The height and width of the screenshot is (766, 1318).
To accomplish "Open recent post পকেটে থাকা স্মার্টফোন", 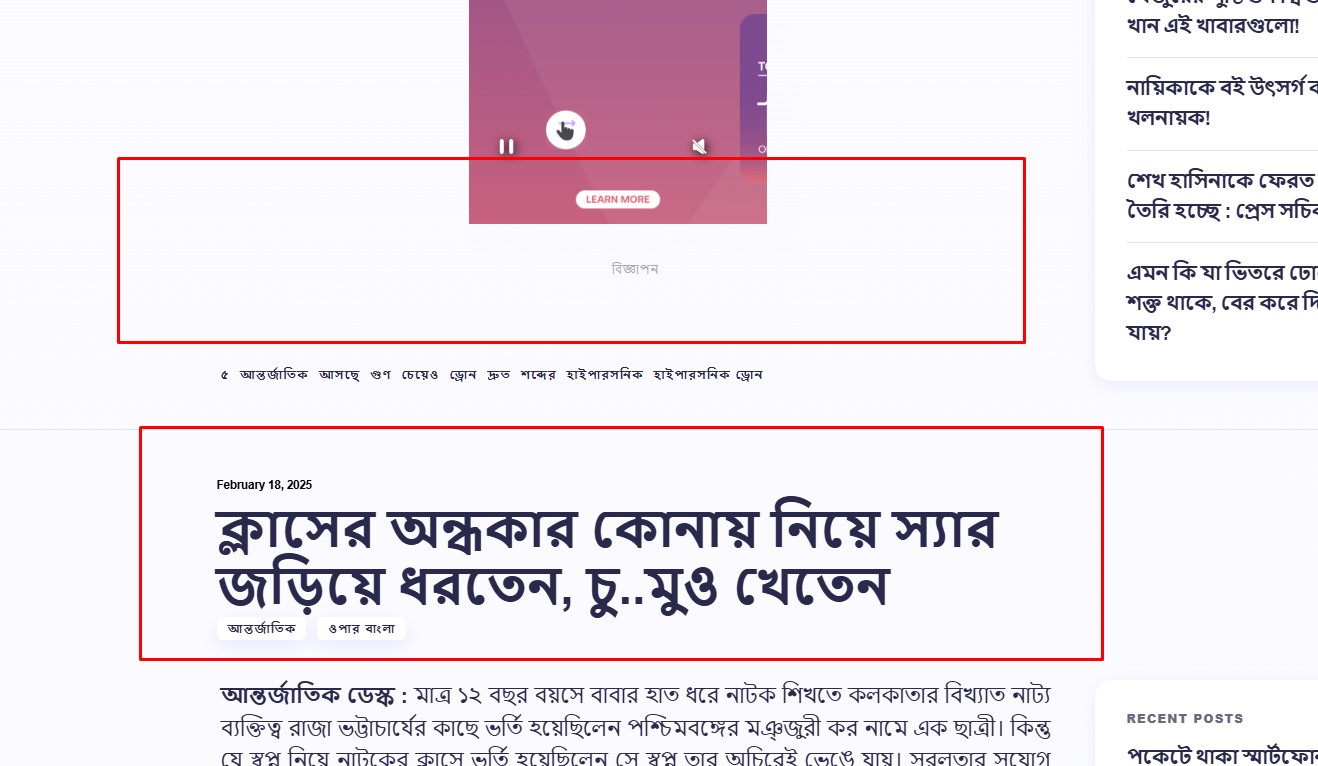I will pos(1222,754).
